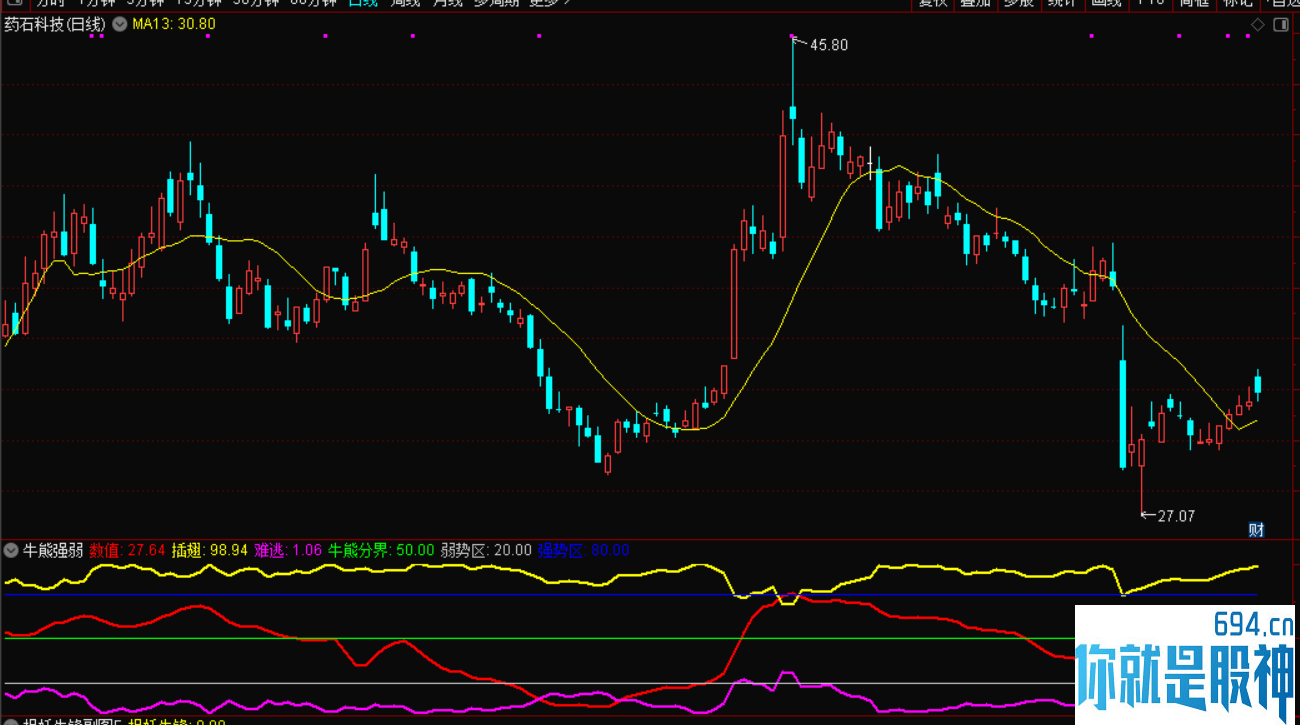This screenshot has height=725, width=1300.
Task: Open the dropdown arrow beside 药石科技(日线)
Action: (120, 24)
